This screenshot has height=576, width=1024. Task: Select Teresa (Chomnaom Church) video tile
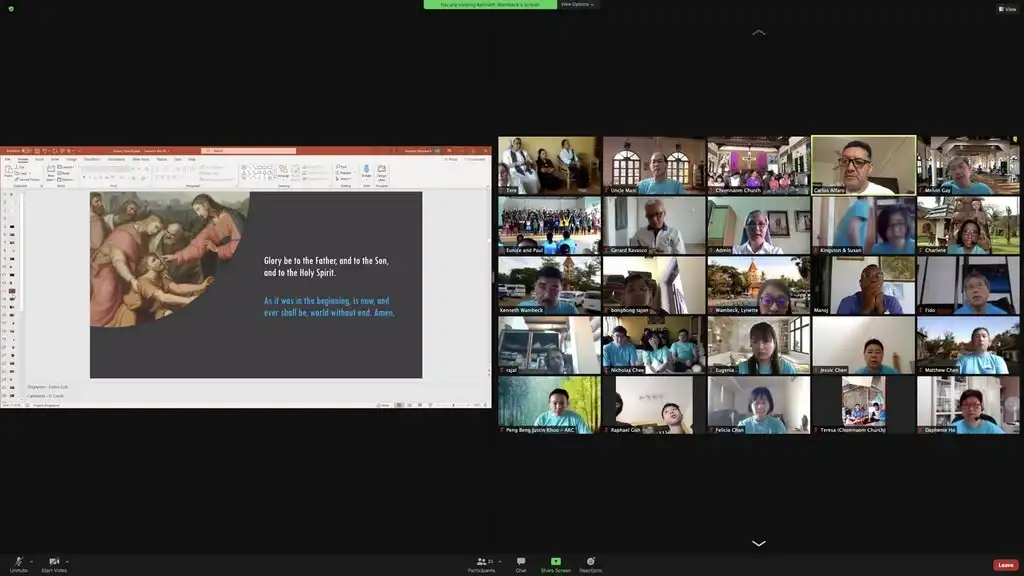click(863, 405)
